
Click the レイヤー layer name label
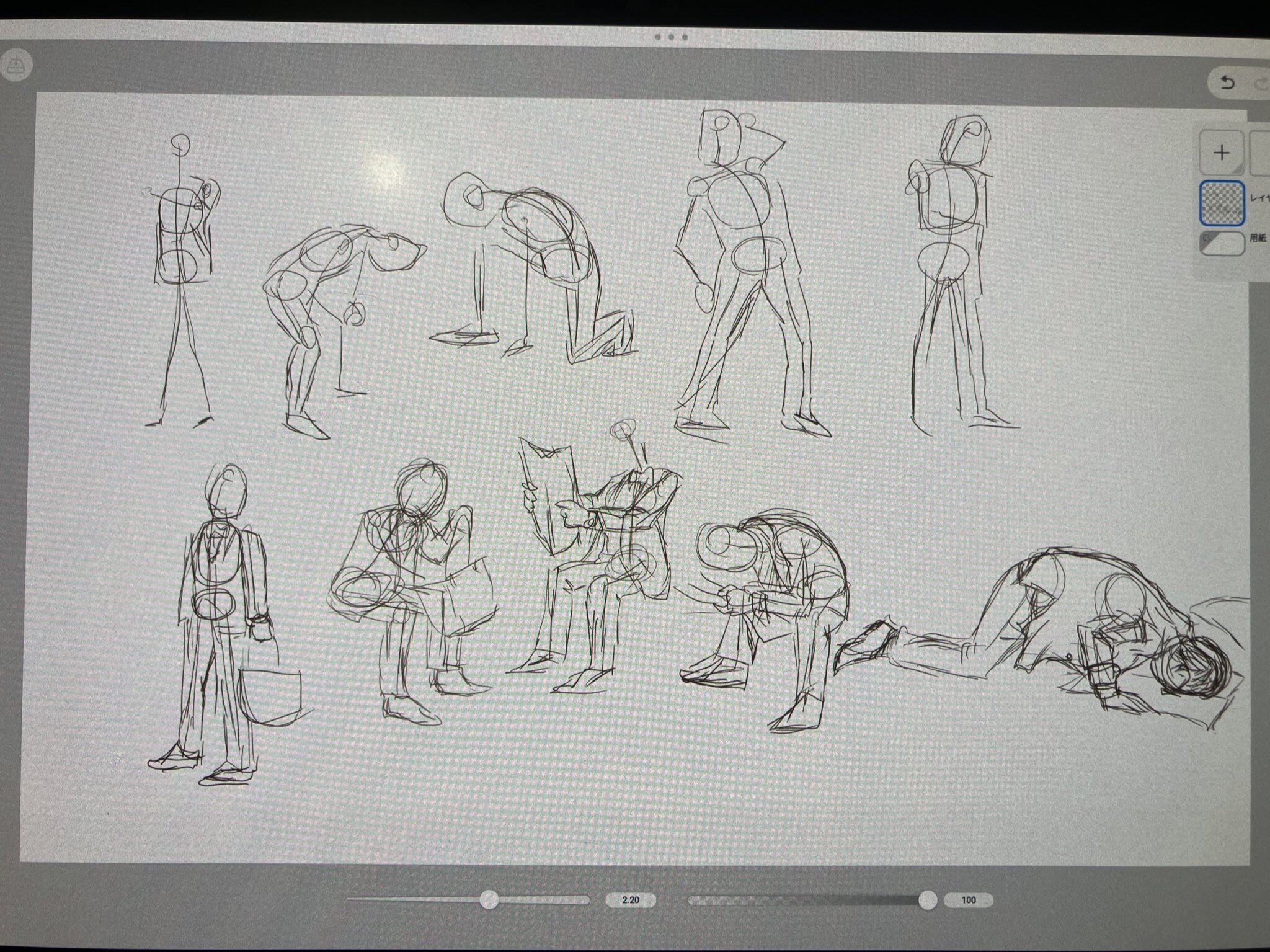[x=1259, y=198]
